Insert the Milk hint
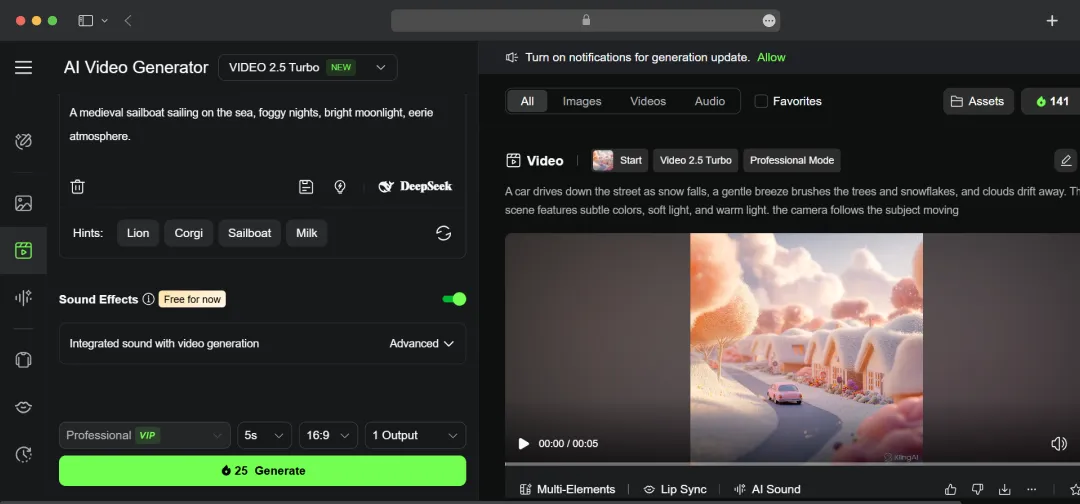 click(307, 233)
